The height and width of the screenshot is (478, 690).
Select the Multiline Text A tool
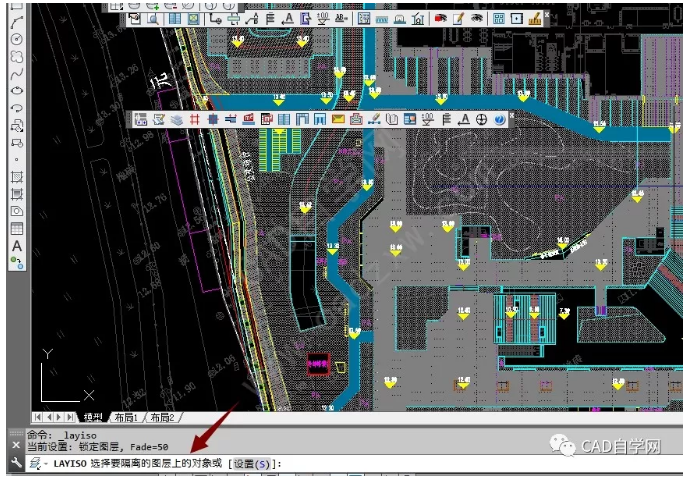pos(17,246)
